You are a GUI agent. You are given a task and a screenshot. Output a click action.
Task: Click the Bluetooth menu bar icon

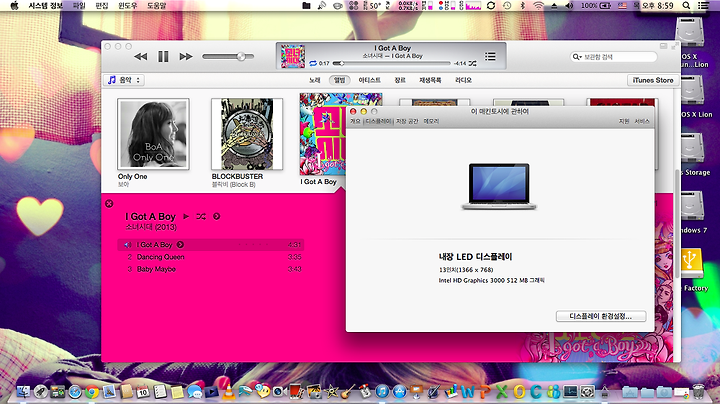pyautogui.click(x=523, y=6)
